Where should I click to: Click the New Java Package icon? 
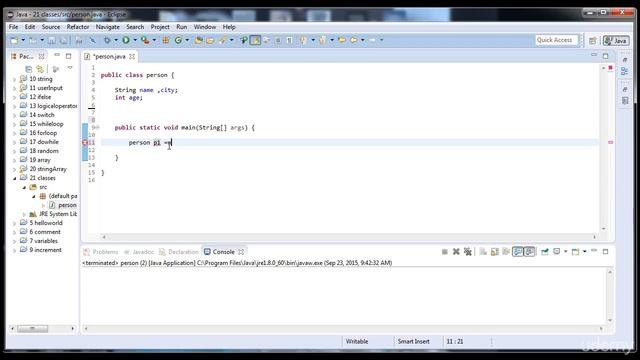[166, 40]
